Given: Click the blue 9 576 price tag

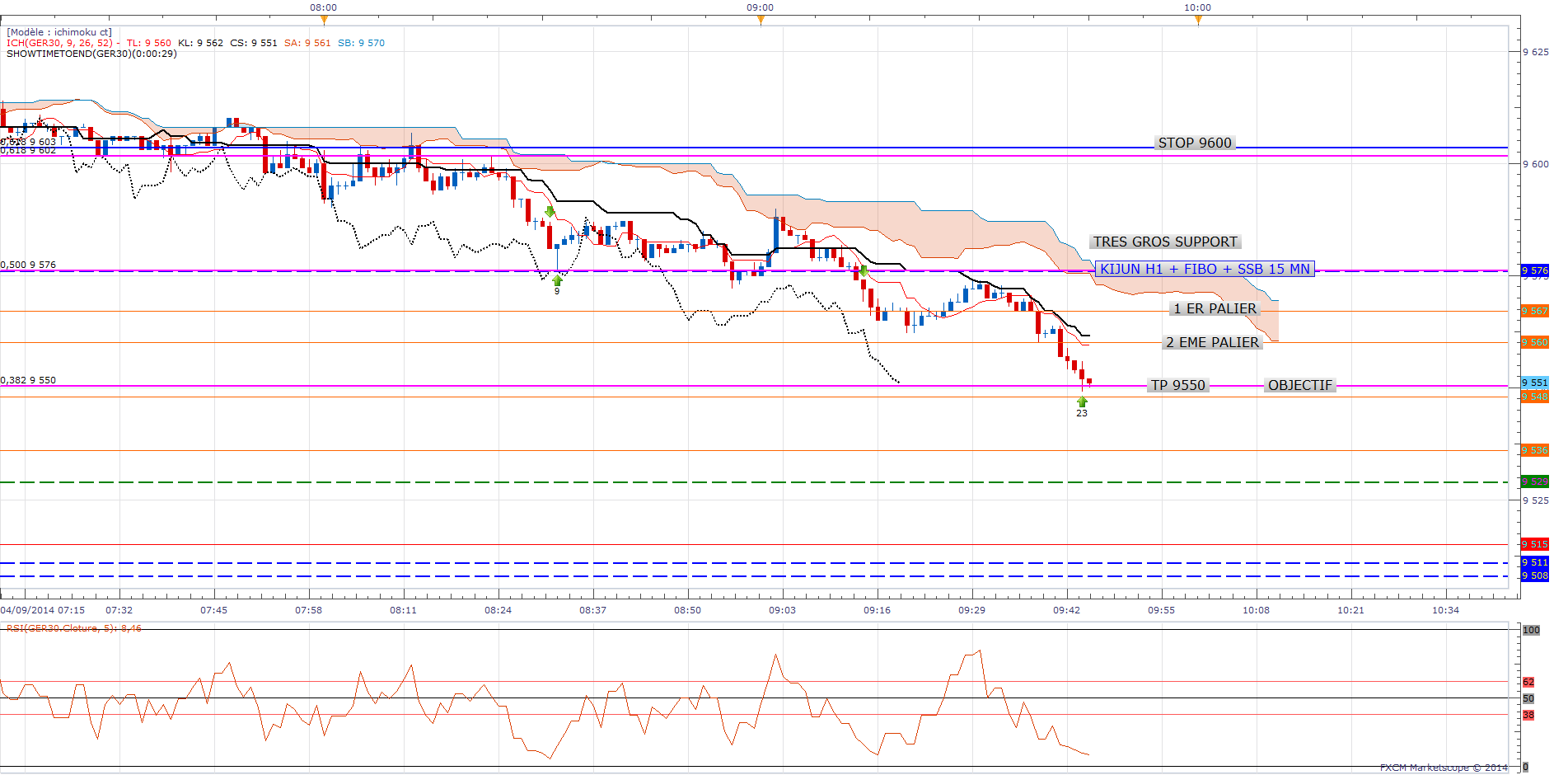Looking at the screenshot, I should pyautogui.click(x=1534, y=270).
